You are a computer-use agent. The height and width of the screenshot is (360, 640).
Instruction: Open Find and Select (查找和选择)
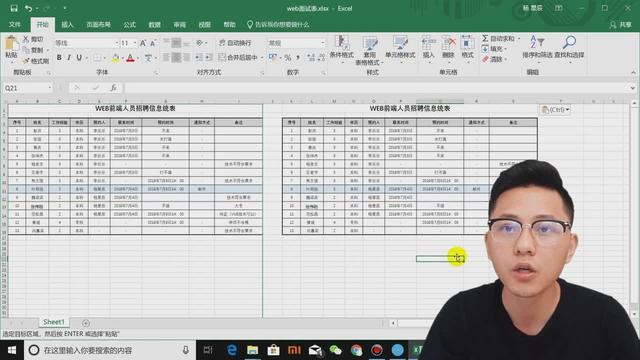pos(569,48)
